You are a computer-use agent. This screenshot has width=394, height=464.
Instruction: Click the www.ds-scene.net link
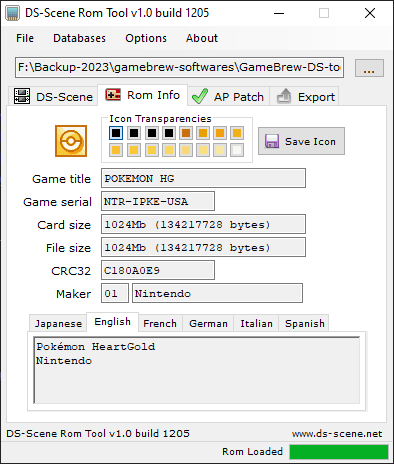pos(337,434)
